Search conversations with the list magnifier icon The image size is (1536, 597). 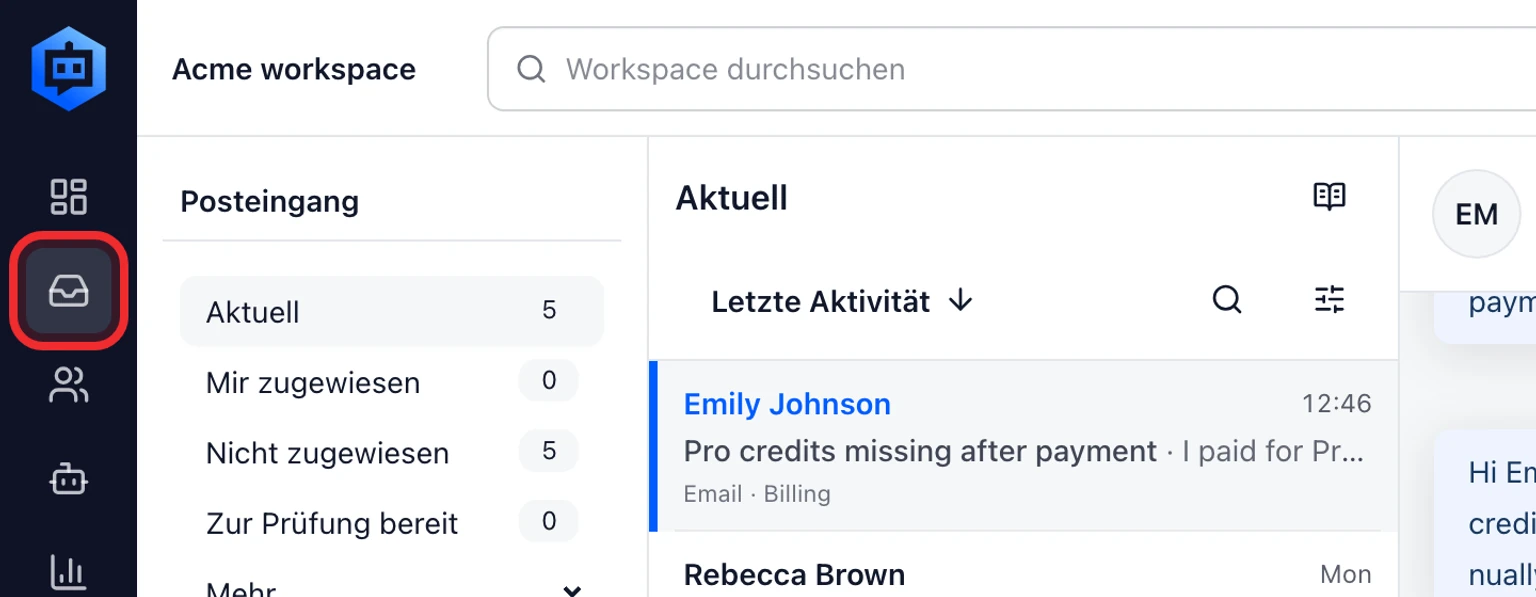coord(1227,299)
